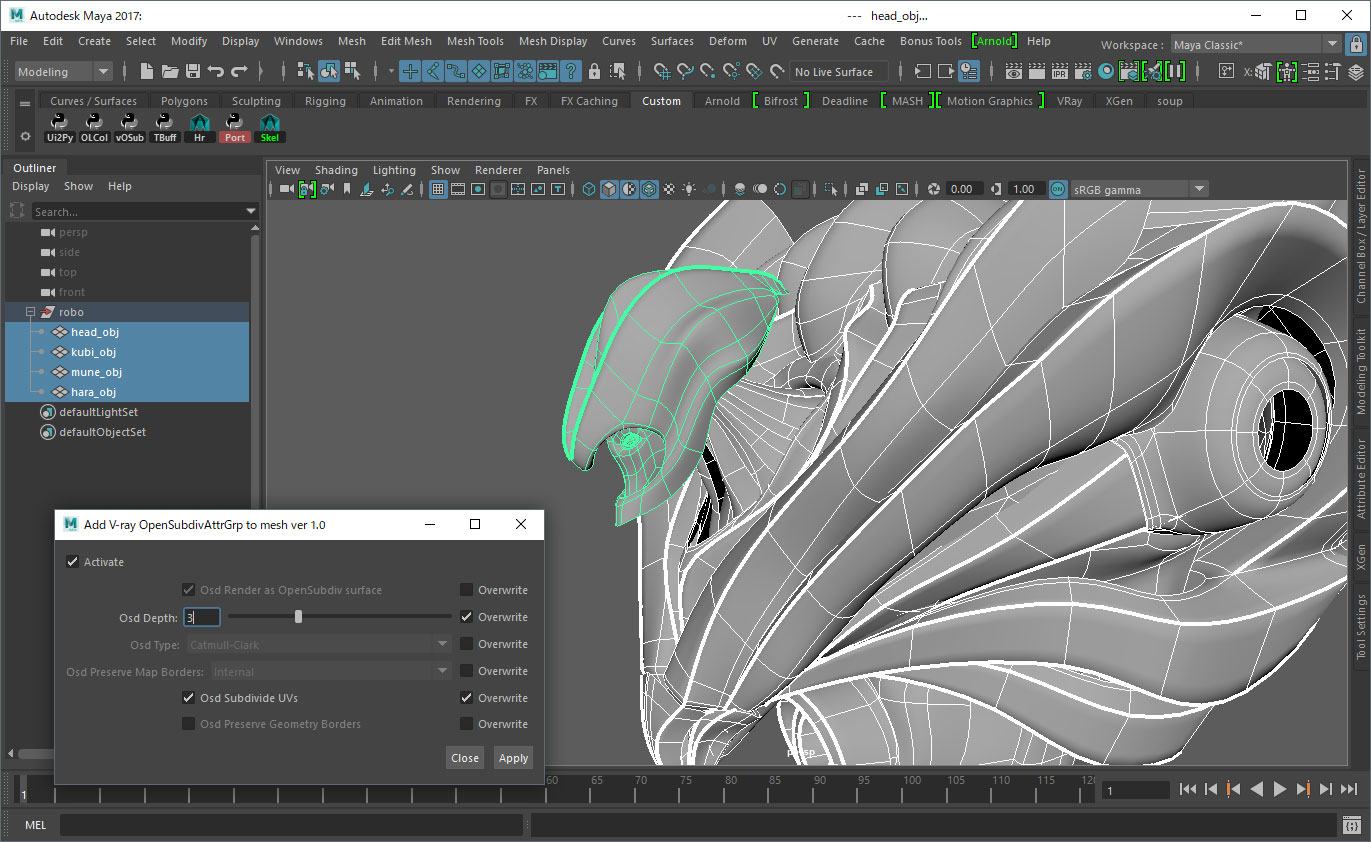Open the Mesh Tools menu
1371x842 pixels.
[475, 41]
